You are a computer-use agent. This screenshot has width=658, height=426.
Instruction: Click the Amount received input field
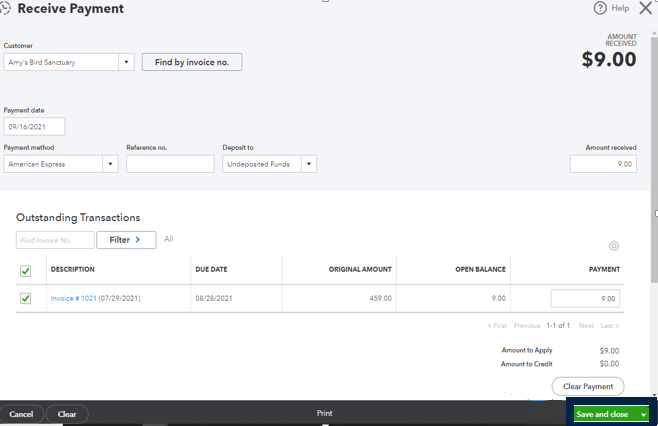603,164
